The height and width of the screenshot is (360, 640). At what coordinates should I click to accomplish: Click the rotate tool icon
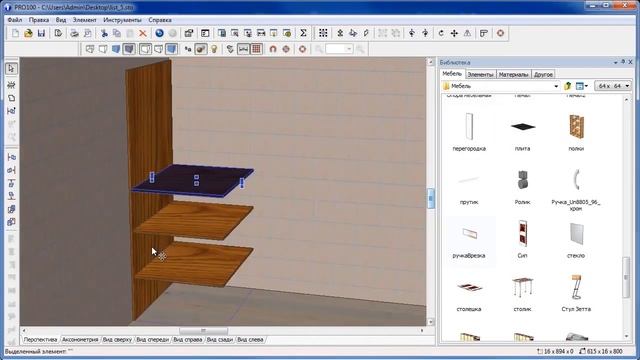441,33
